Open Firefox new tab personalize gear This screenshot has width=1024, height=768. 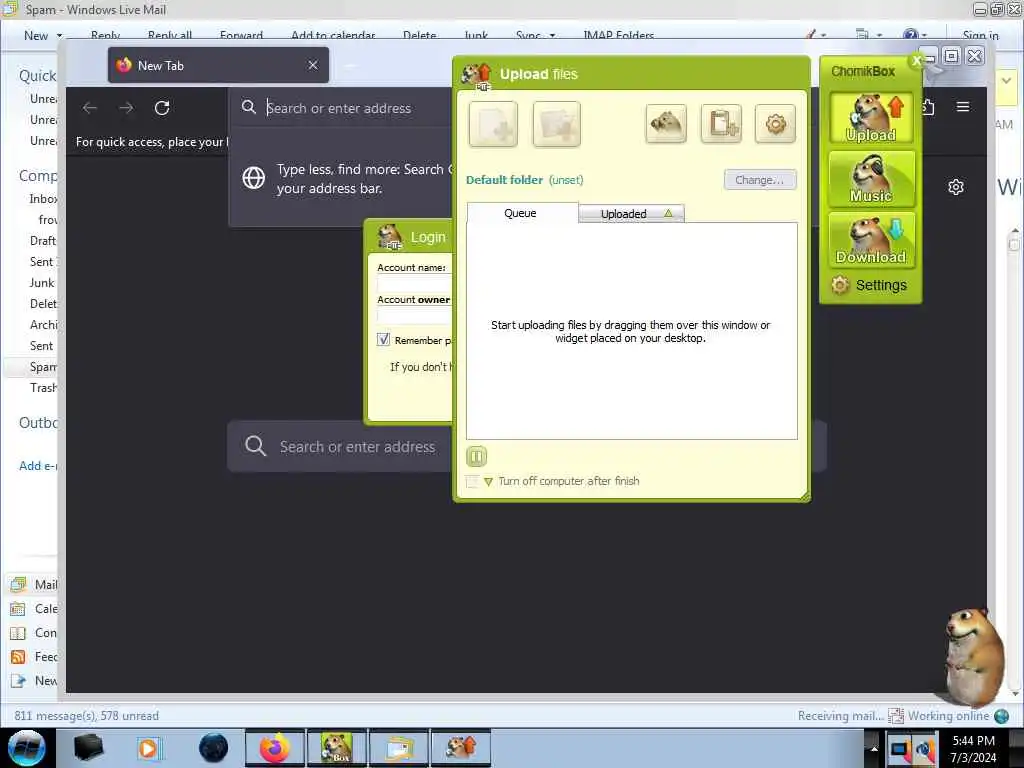click(x=955, y=187)
